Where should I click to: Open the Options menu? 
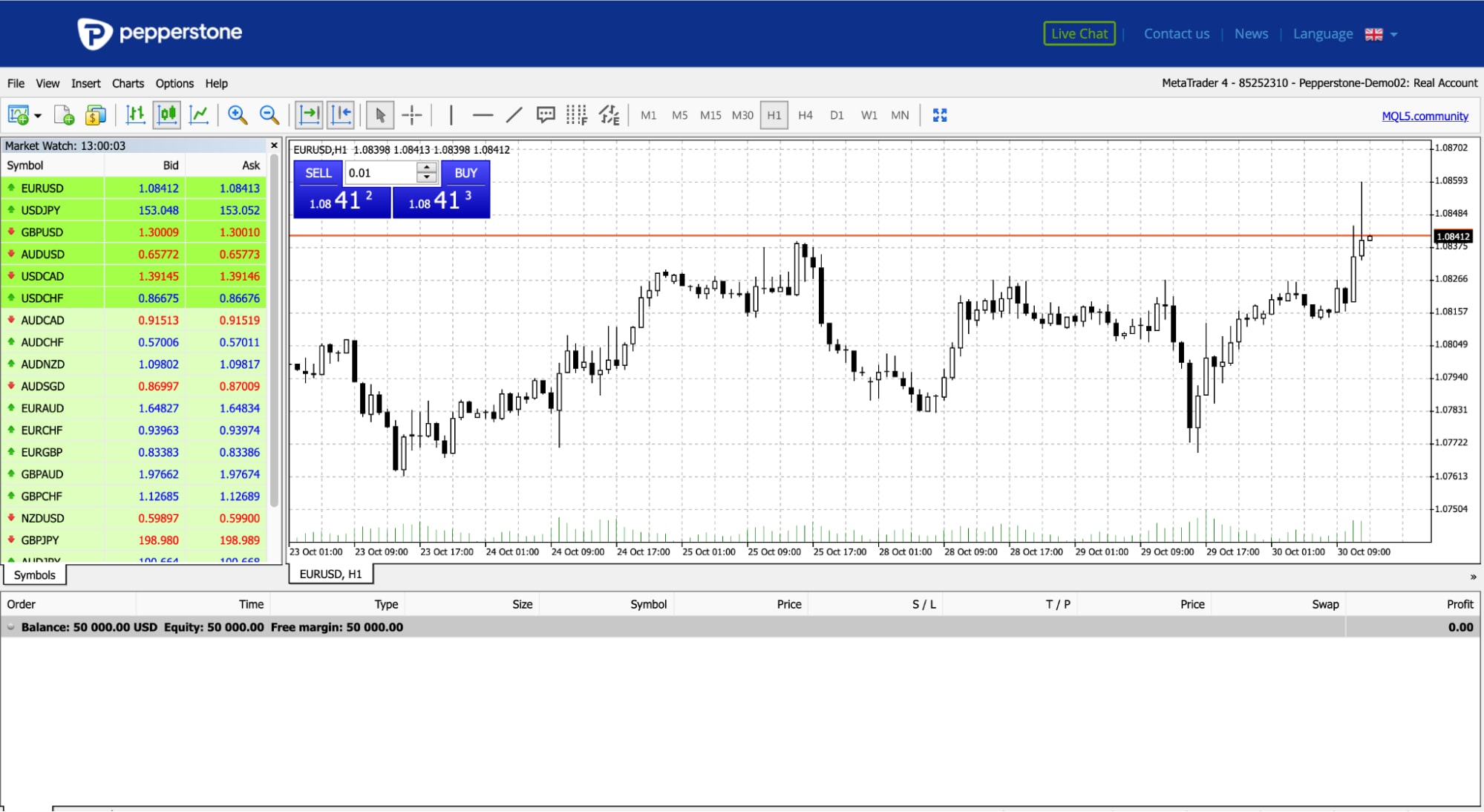tap(174, 83)
